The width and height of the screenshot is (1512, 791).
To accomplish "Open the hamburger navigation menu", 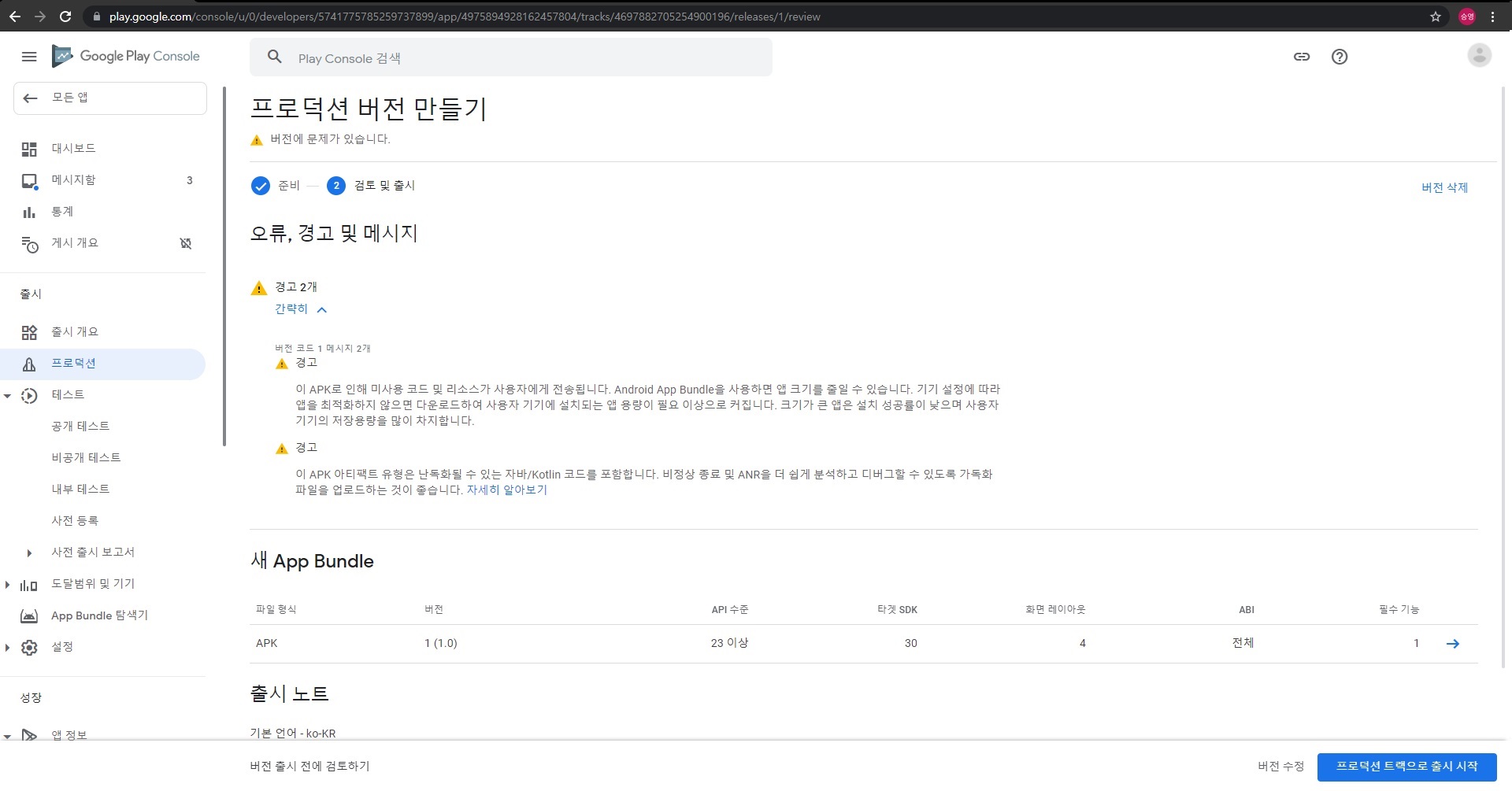I will pos(29,57).
